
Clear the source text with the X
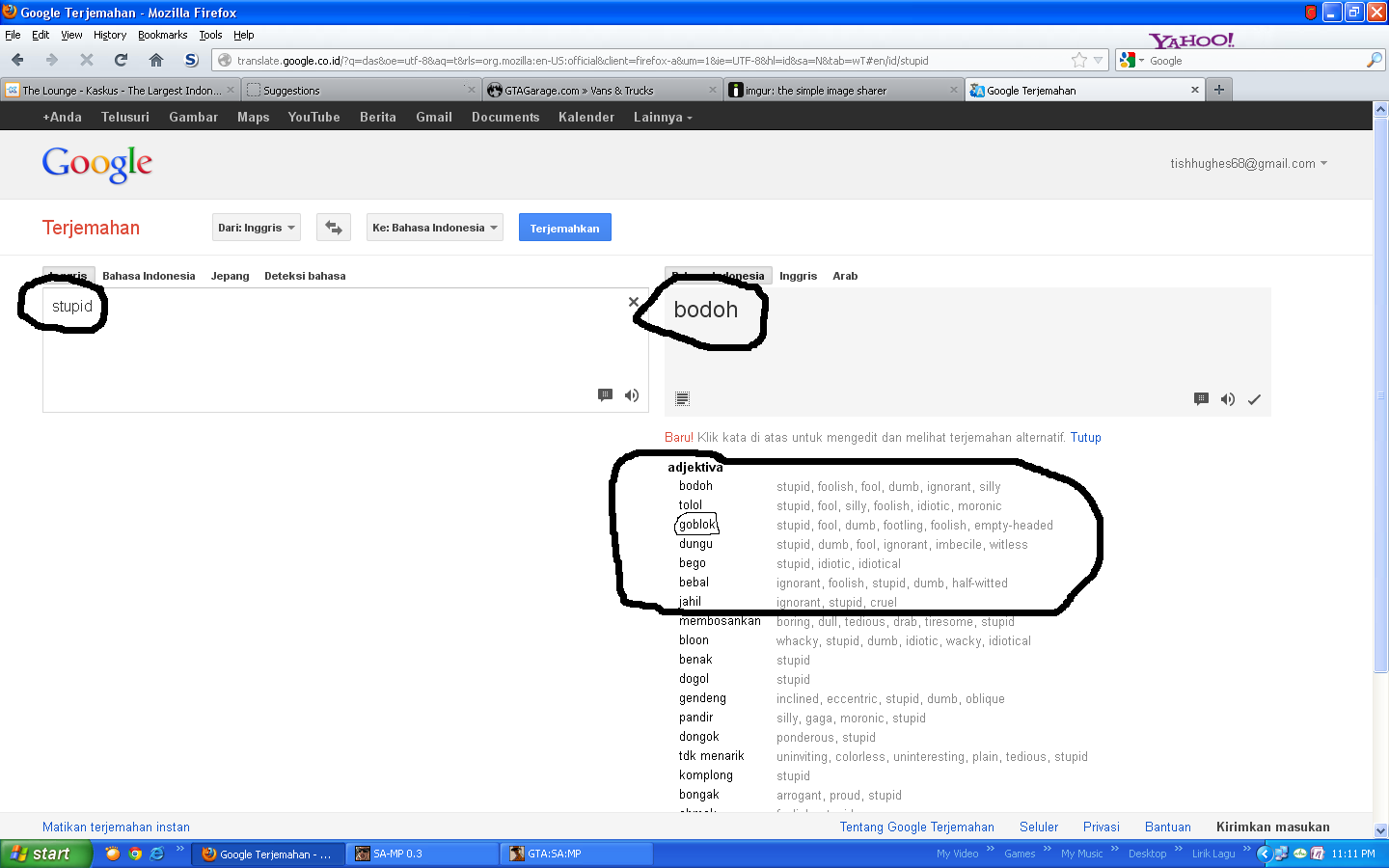(634, 302)
